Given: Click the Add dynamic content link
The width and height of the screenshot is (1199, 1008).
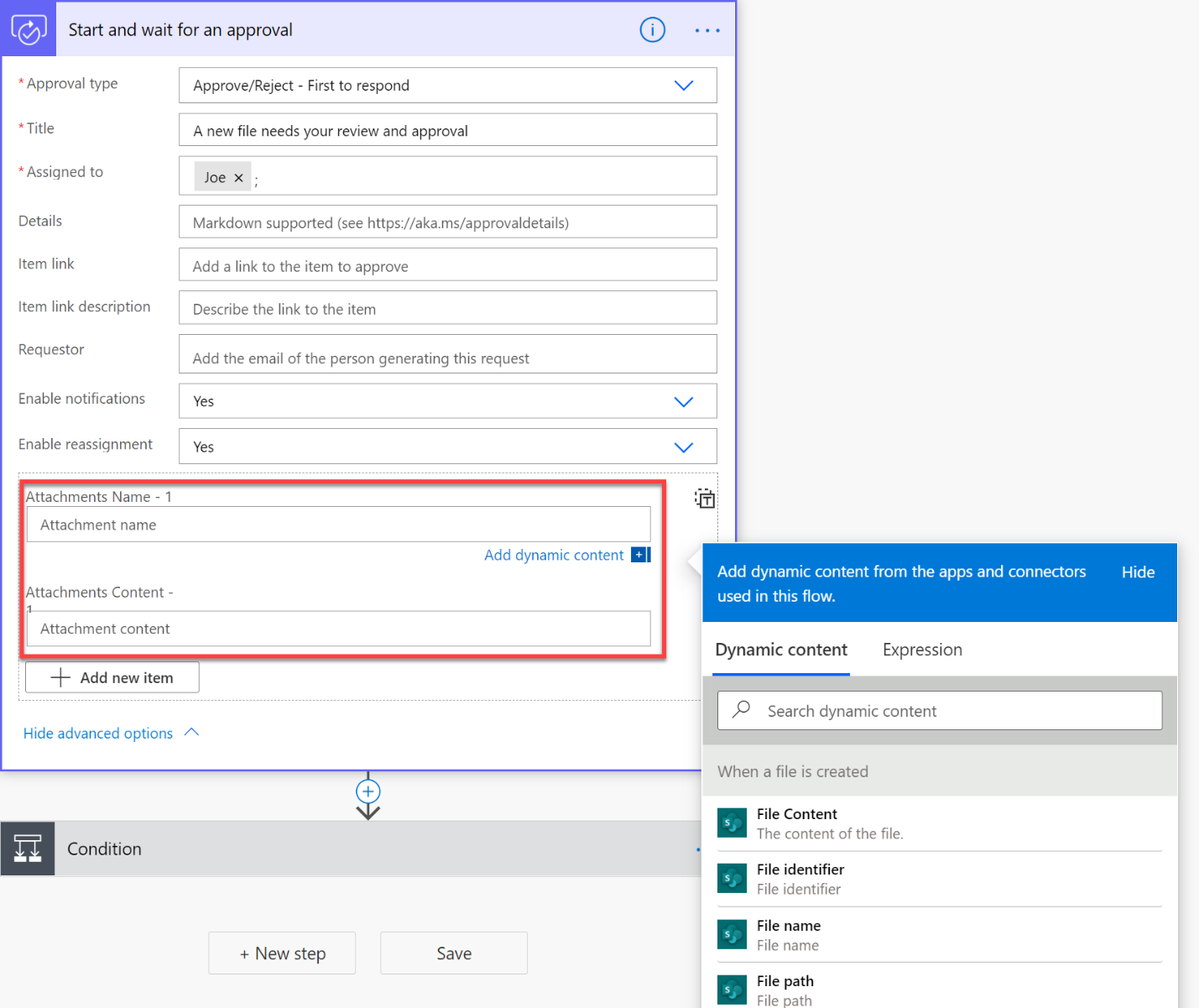Looking at the screenshot, I should tap(554, 555).
